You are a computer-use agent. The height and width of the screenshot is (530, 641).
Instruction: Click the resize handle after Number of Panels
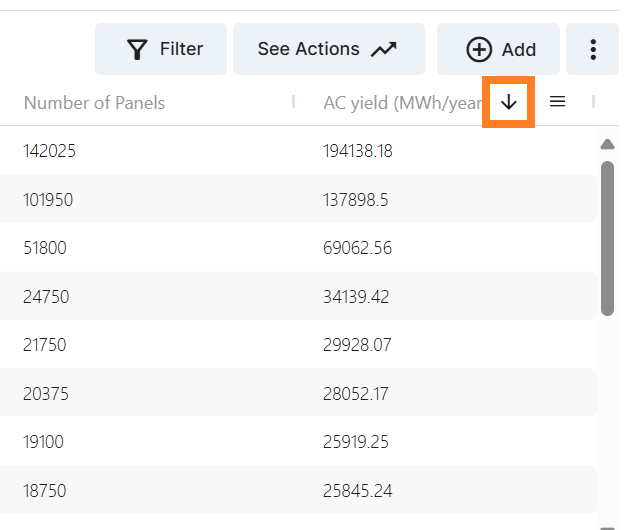tap(293, 102)
